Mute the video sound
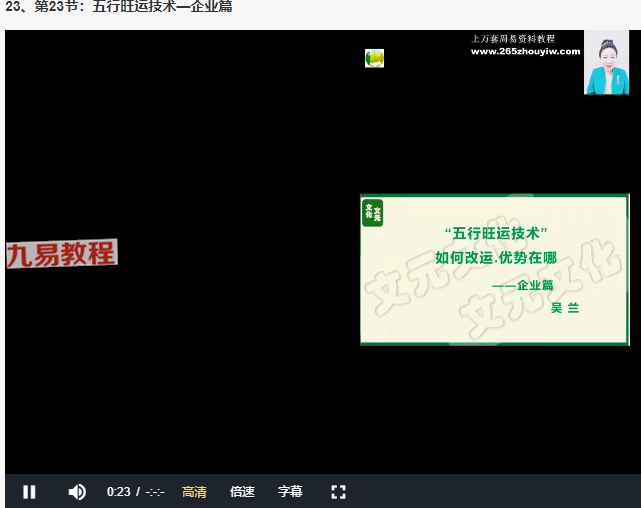 [77, 491]
